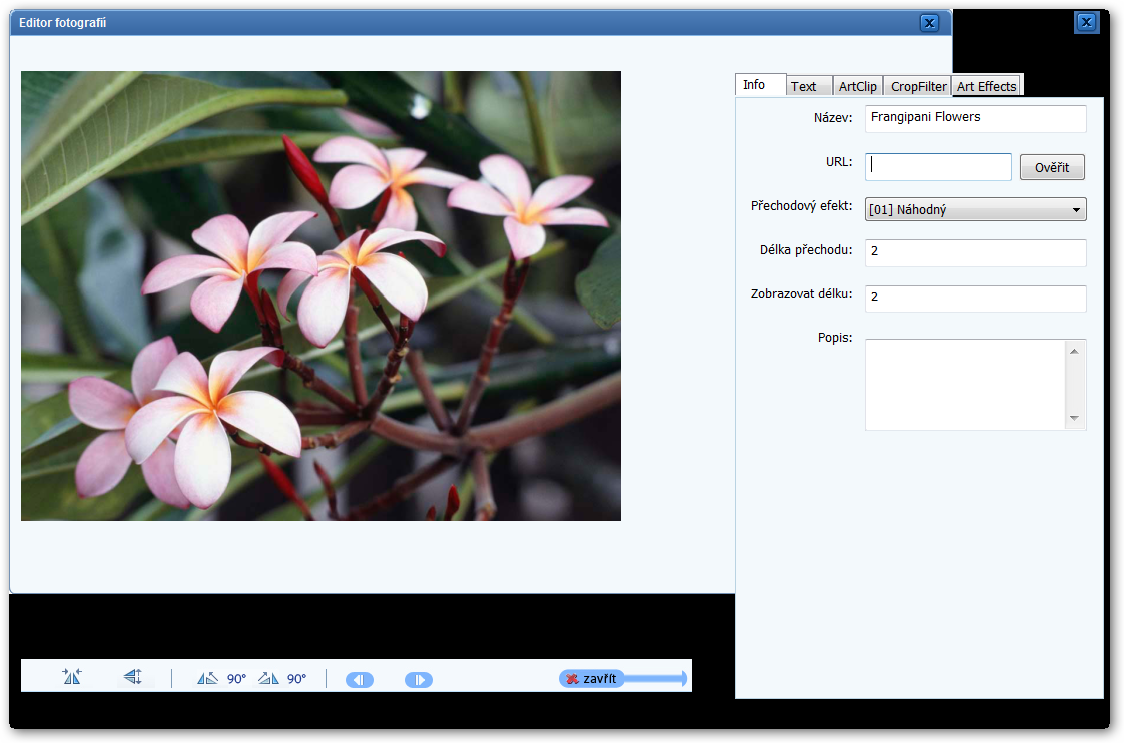Focus the URL input field
1124x743 pixels.
click(938, 166)
